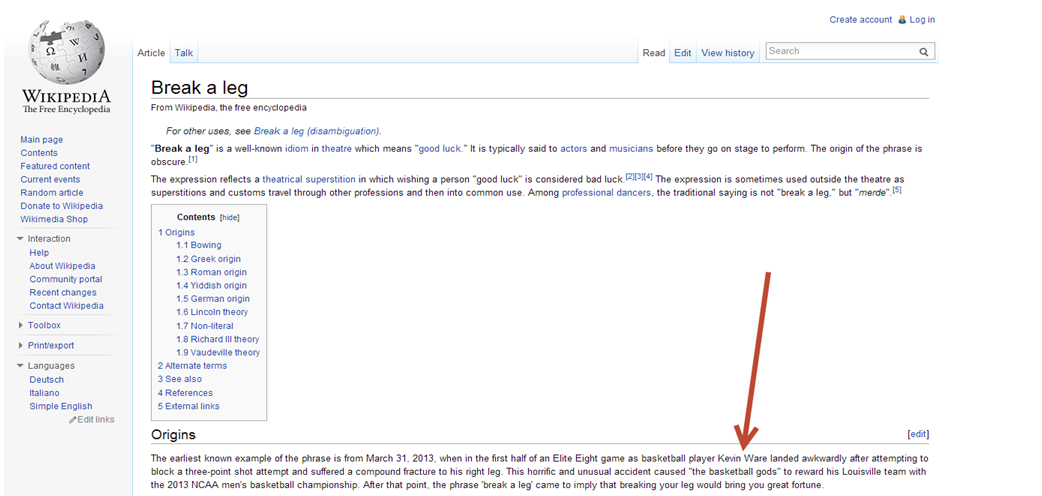Open a Random article
1042x496 pixels.
52,193
